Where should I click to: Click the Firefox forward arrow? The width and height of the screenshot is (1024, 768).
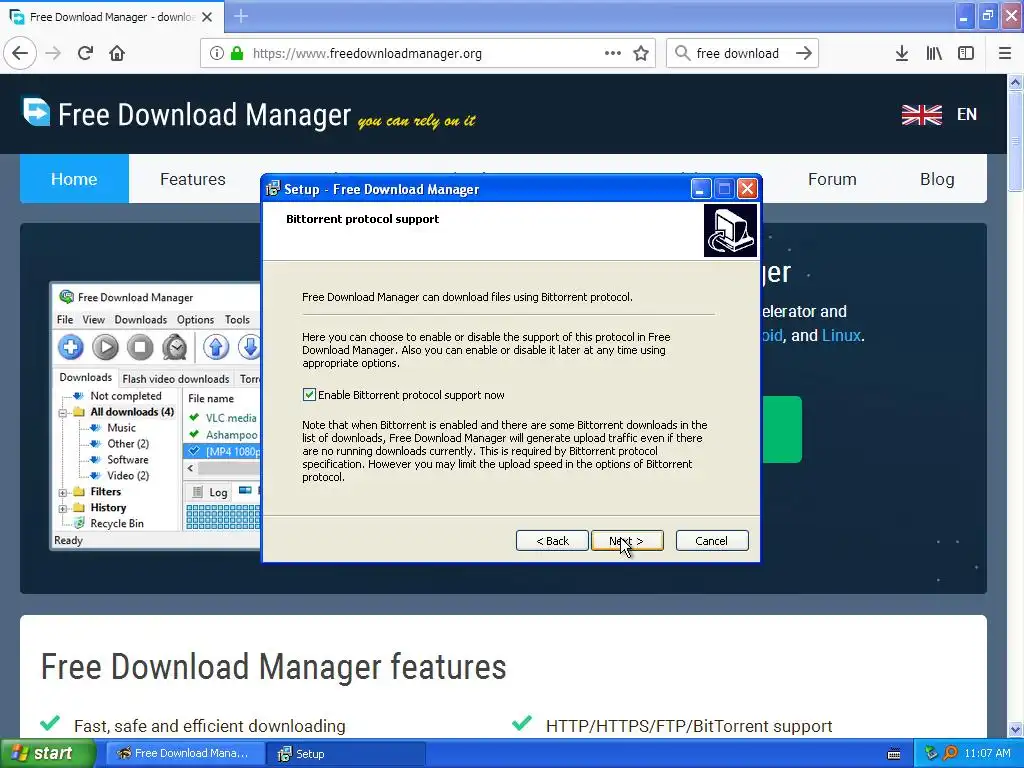(x=53, y=53)
